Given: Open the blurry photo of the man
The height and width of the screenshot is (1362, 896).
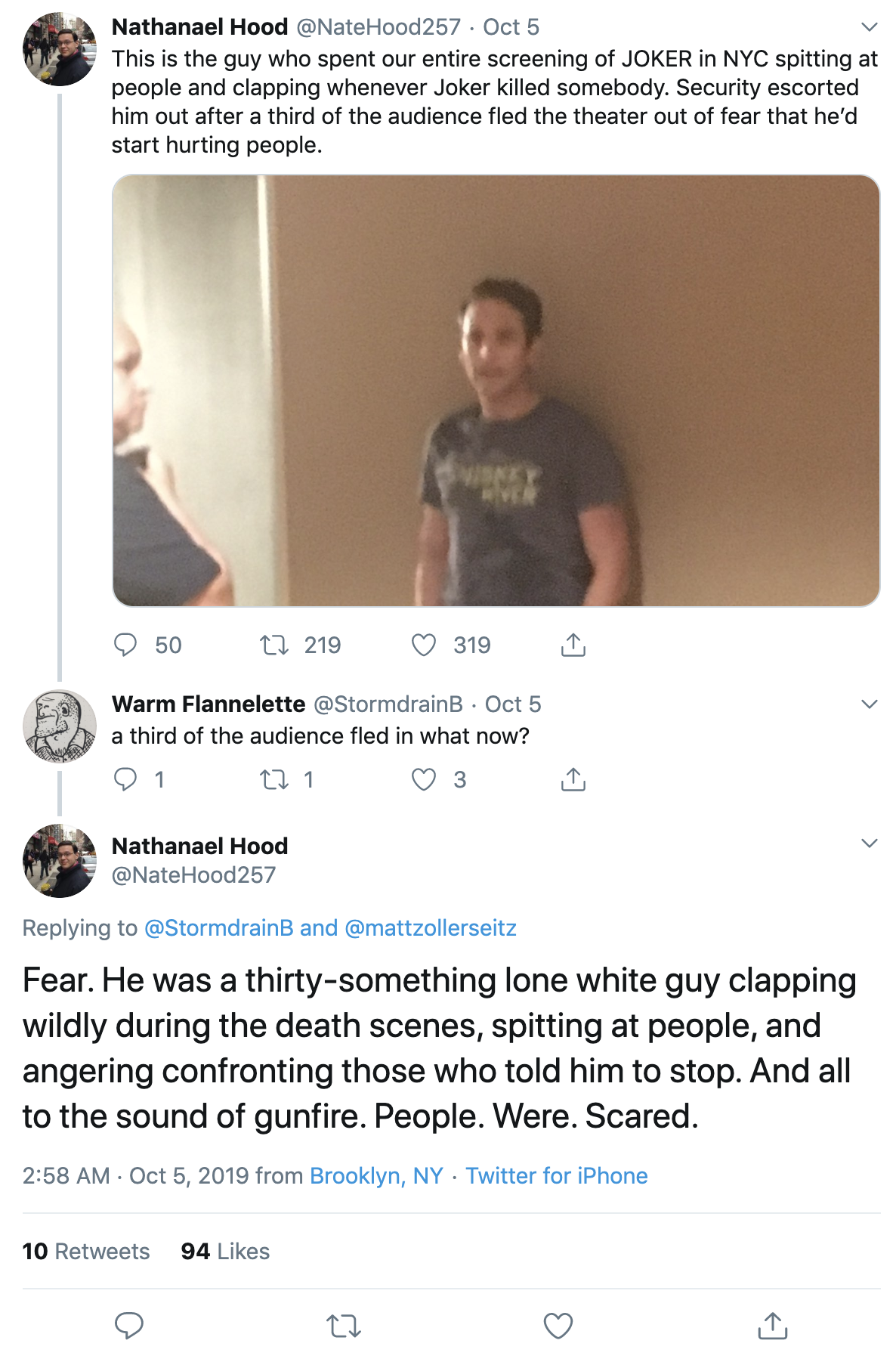Looking at the screenshot, I should pyautogui.click(x=496, y=391).
